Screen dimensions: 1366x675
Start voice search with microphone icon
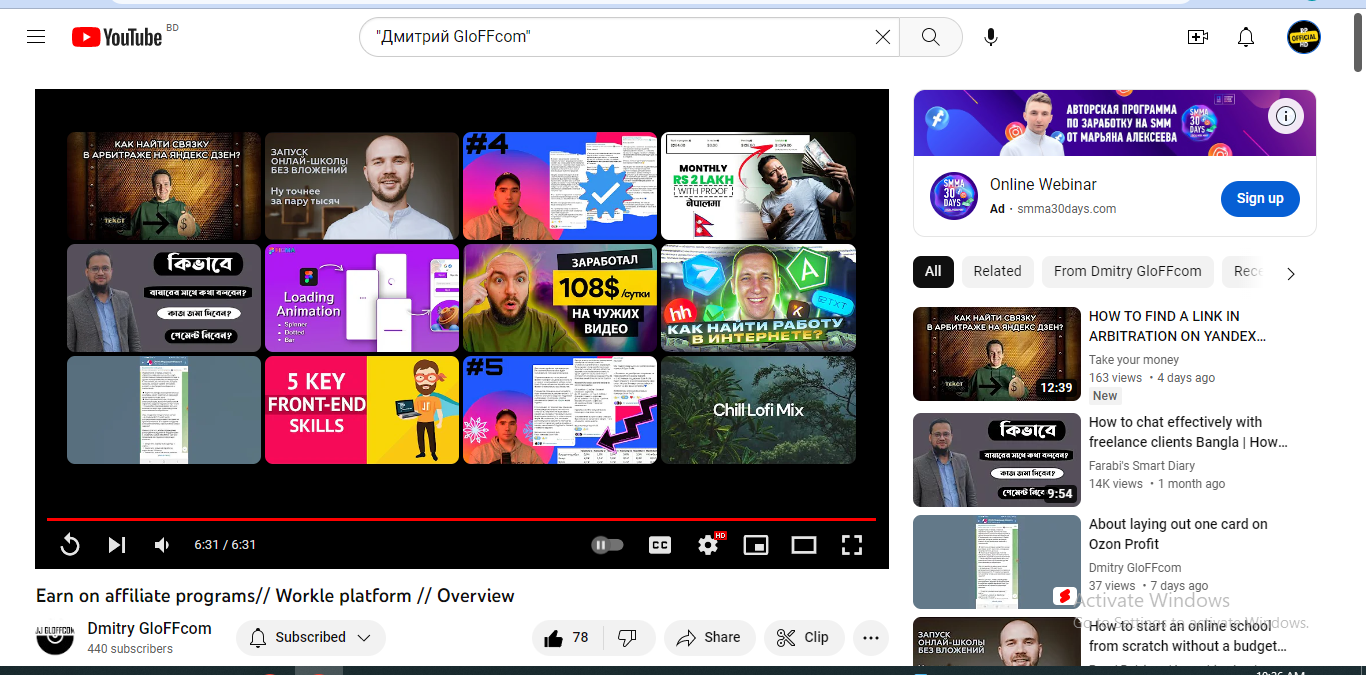990,37
